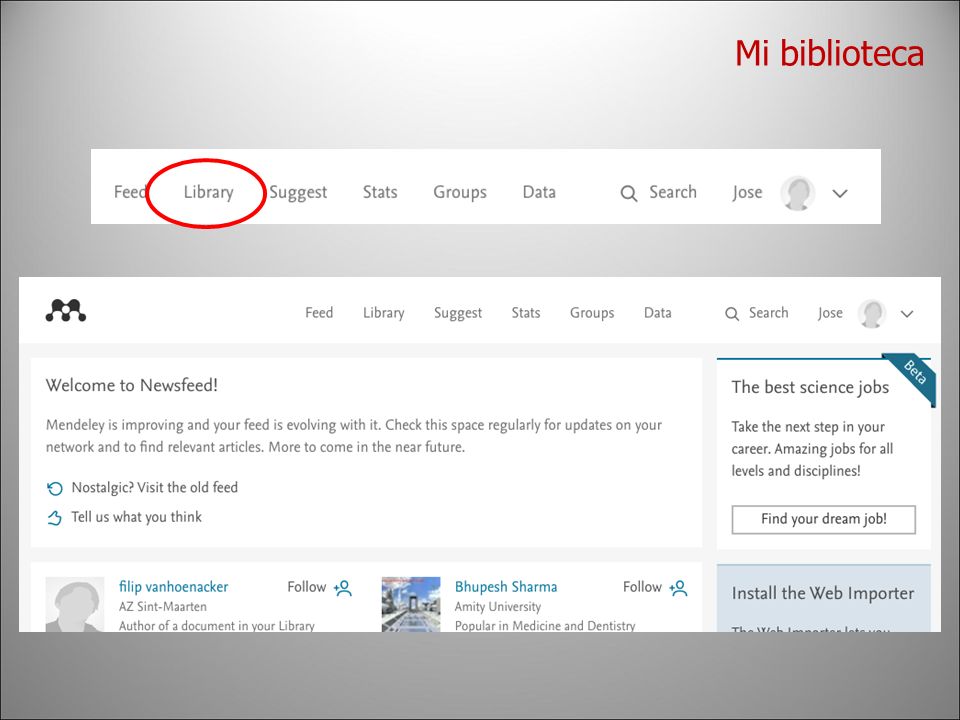Open Data in the lower navigation bar
The width and height of the screenshot is (960, 720).
point(658,313)
